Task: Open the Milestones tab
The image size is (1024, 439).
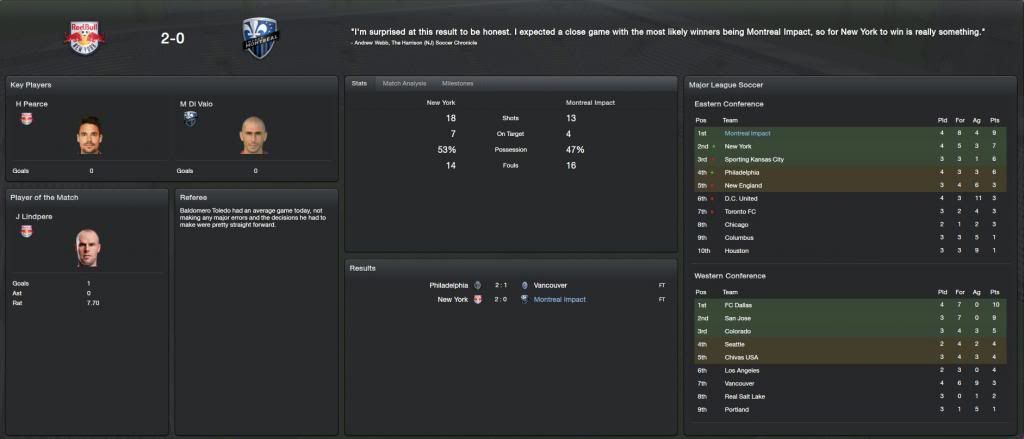Action: pyautogui.click(x=457, y=83)
